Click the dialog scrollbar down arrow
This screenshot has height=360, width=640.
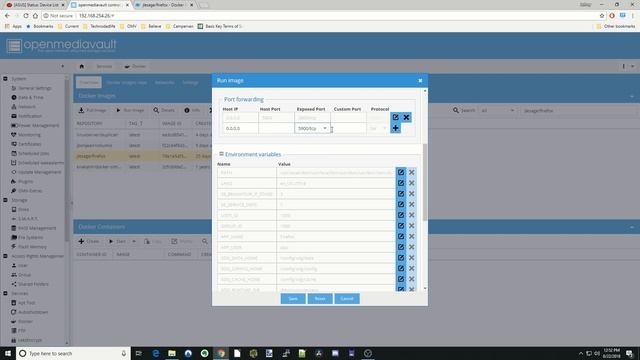(425, 289)
